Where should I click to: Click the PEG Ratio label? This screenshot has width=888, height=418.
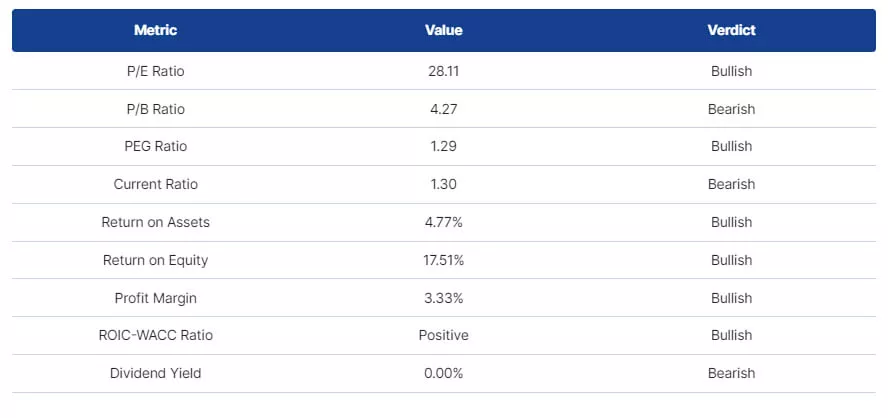pos(155,147)
